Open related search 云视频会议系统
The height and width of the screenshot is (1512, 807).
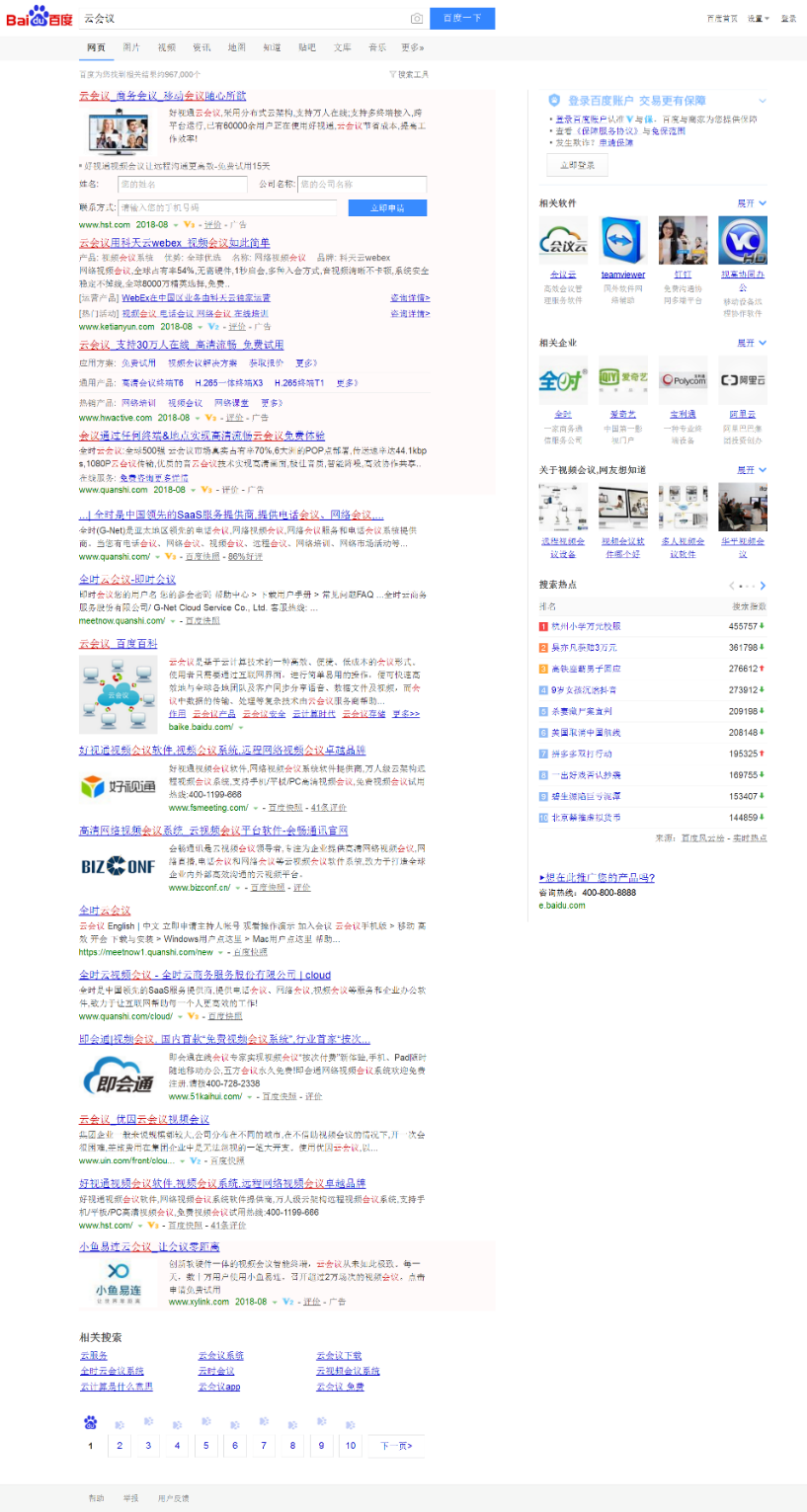[x=349, y=1371]
